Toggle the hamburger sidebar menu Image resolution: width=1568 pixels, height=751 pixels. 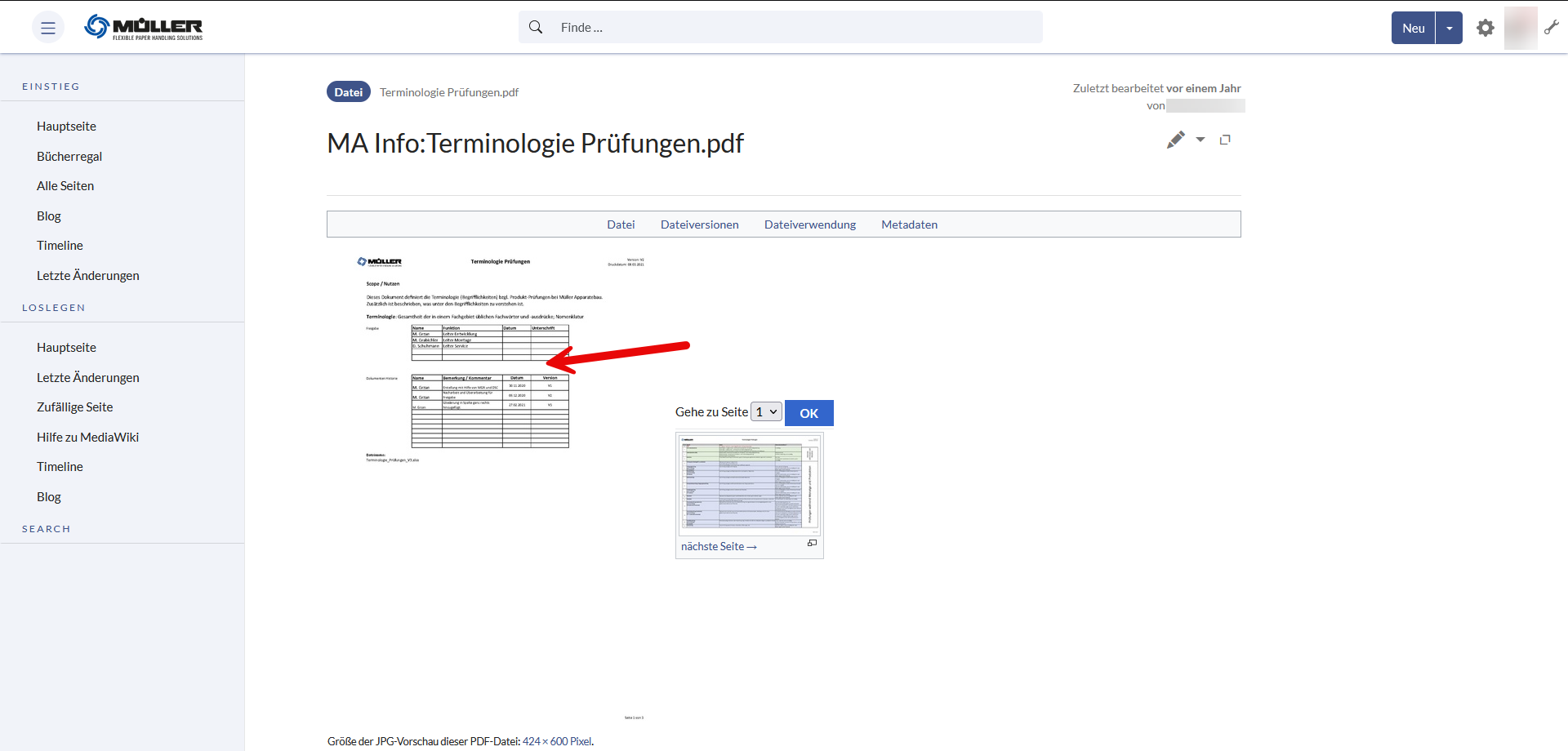(x=48, y=28)
